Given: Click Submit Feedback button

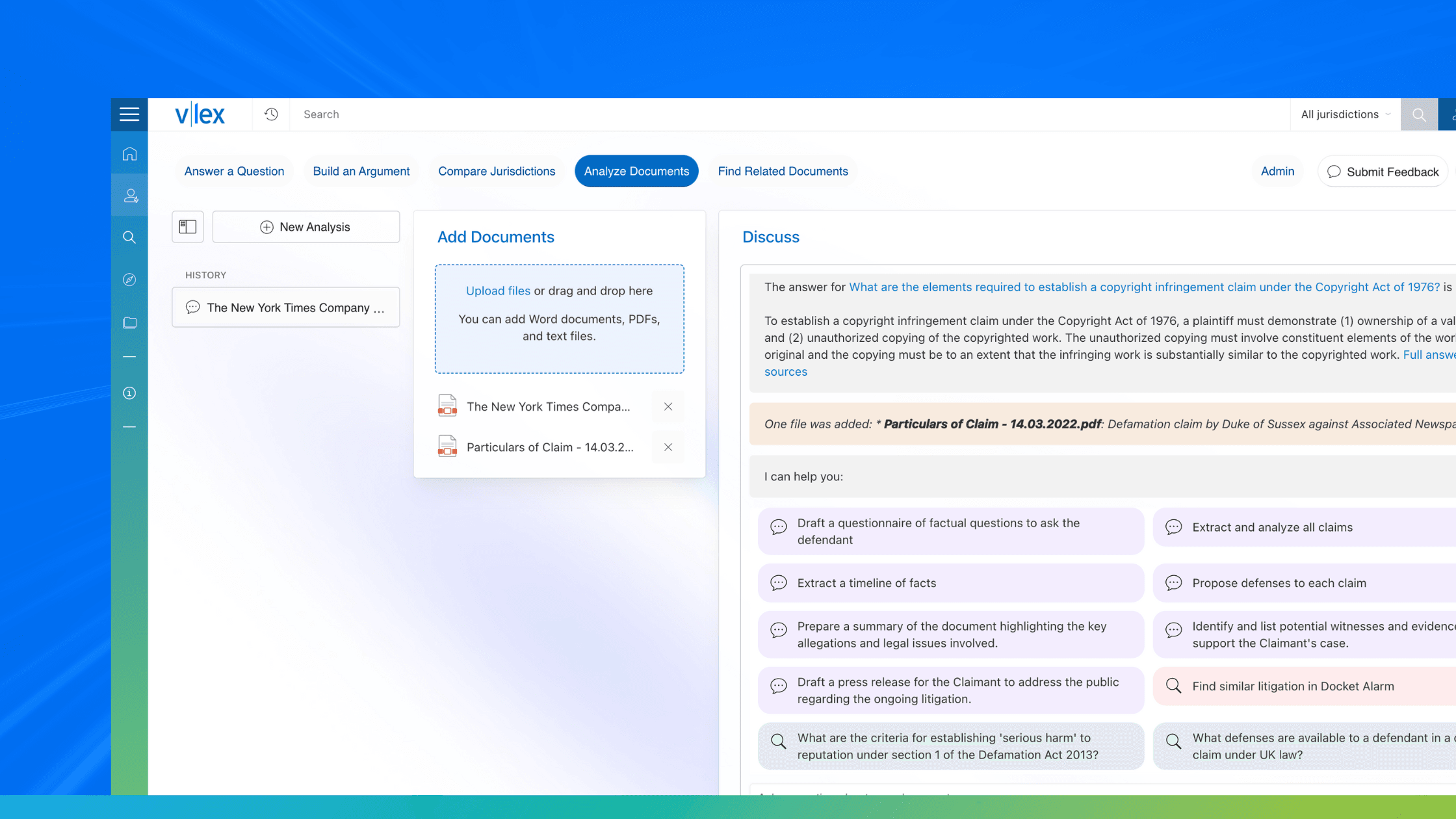Looking at the screenshot, I should click(x=1383, y=172).
